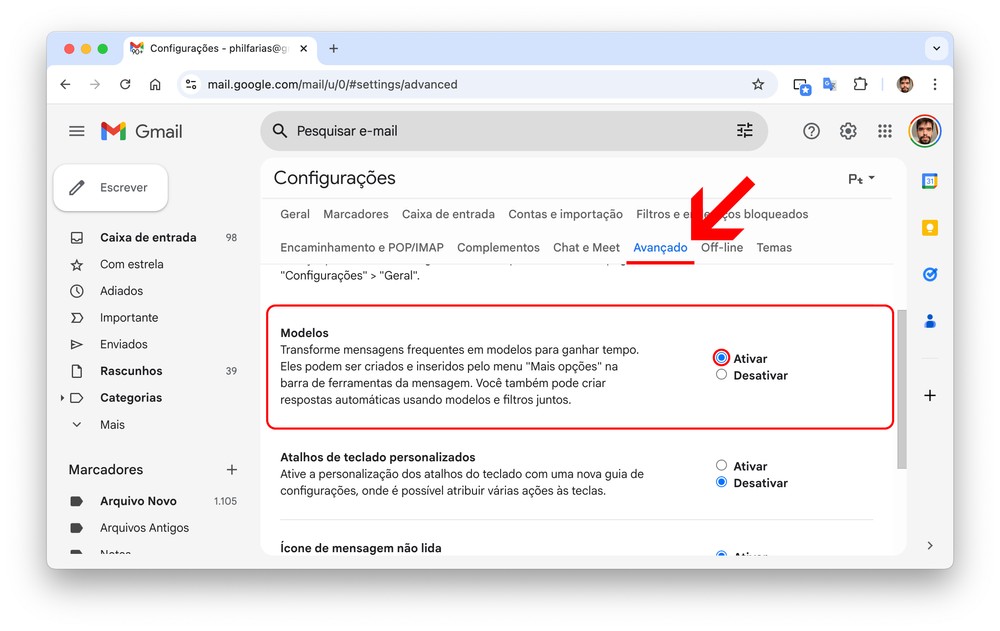Open the Temas tab
1000x631 pixels.
pos(774,248)
